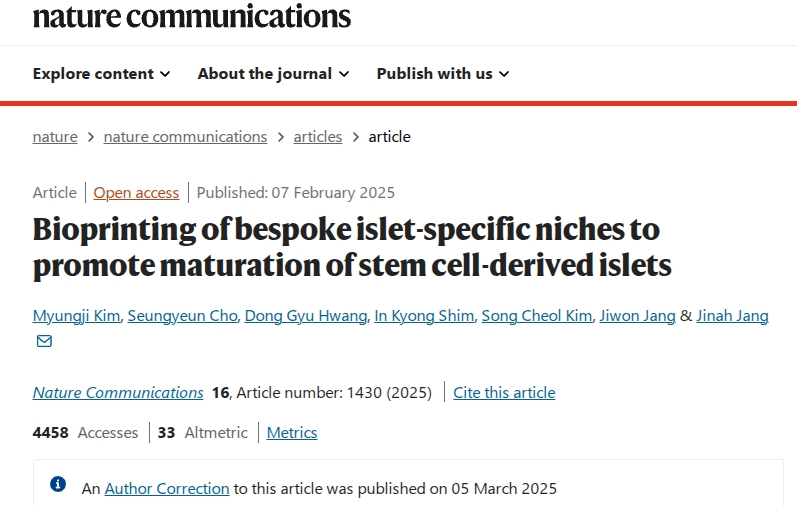
Task: Navigate to the articles breadcrumb
Action: point(317,137)
